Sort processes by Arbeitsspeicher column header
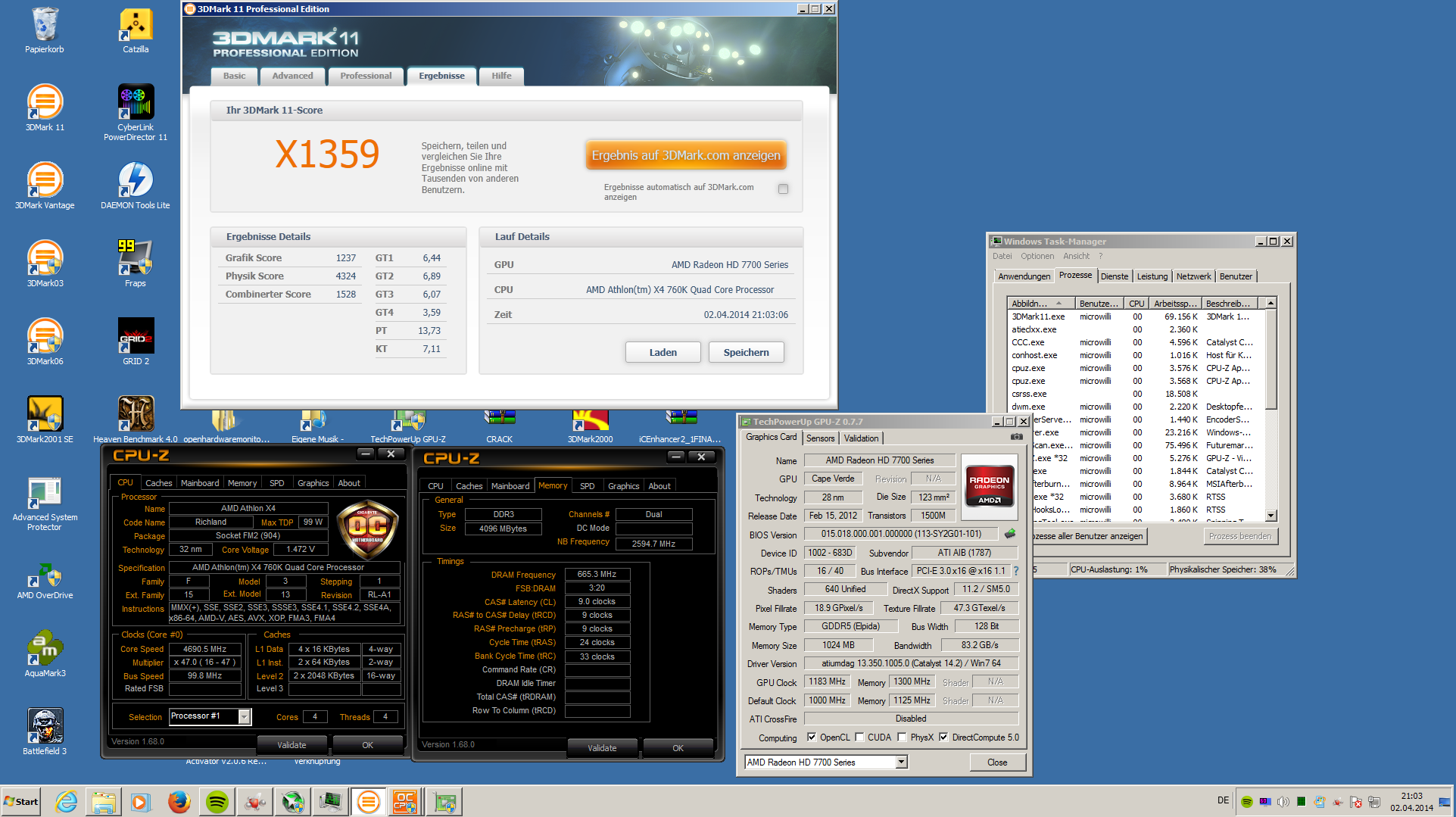 [x=1175, y=304]
